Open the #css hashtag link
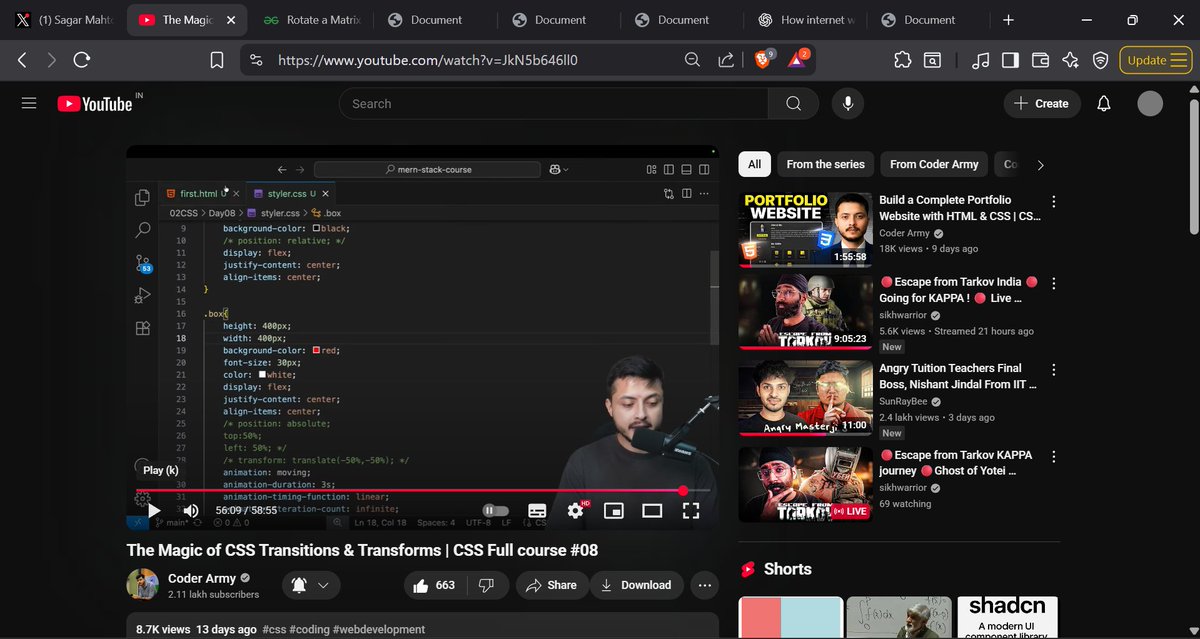1200x639 pixels. tap(274, 630)
